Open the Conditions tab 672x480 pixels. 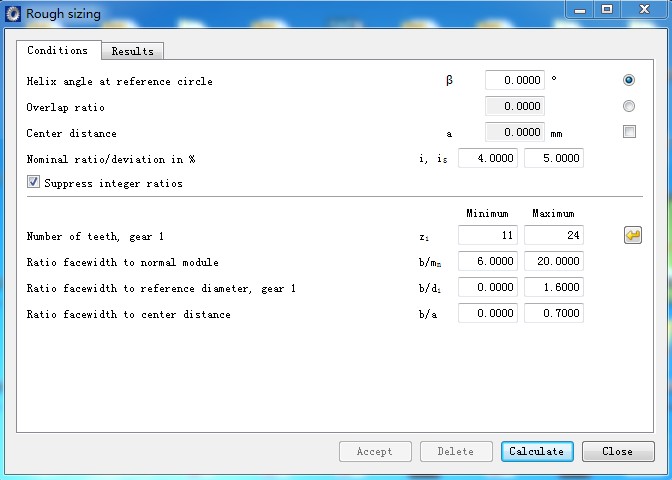click(x=57, y=50)
